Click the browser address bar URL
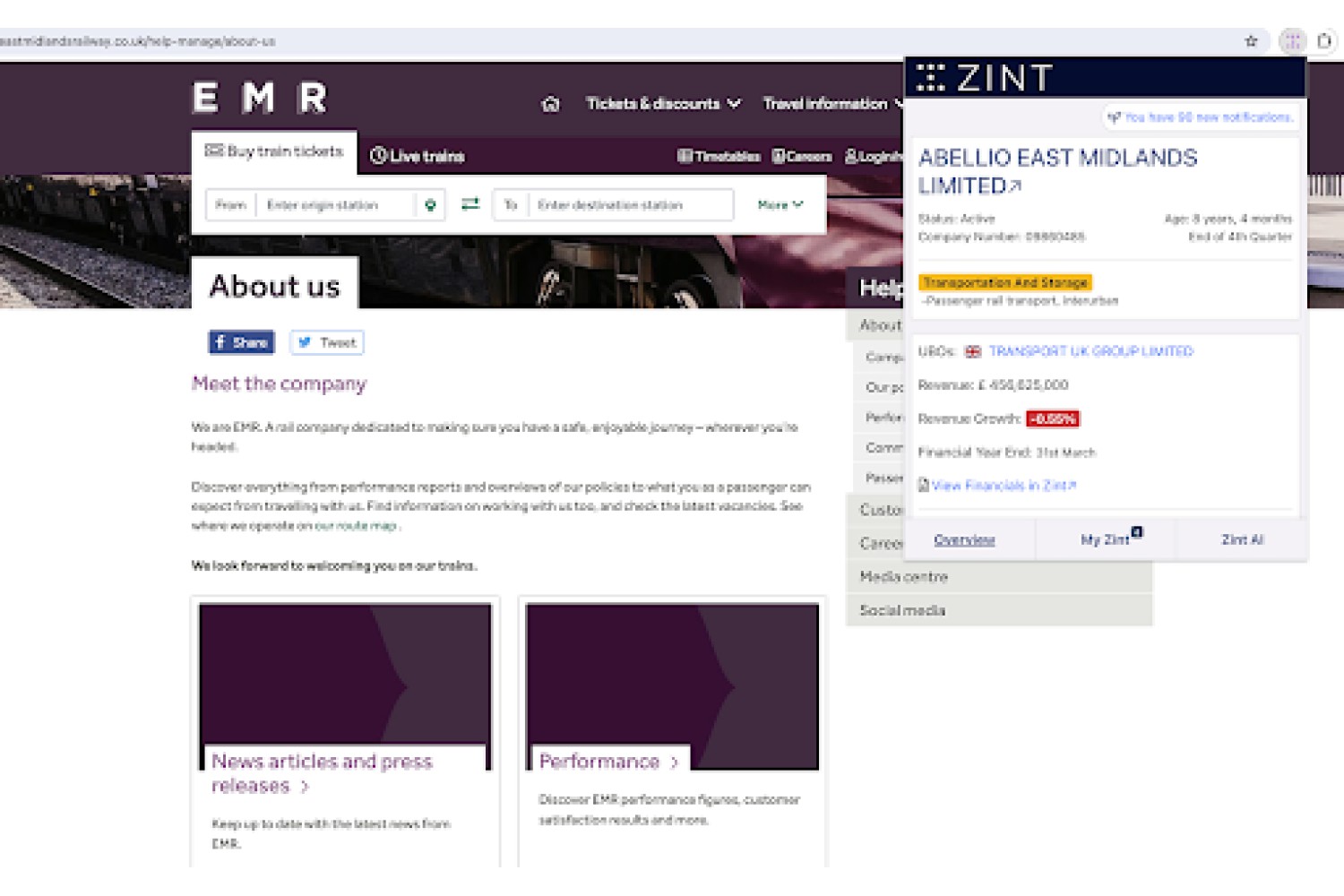This screenshot has height=896, width=1344. tap(138, 41)
